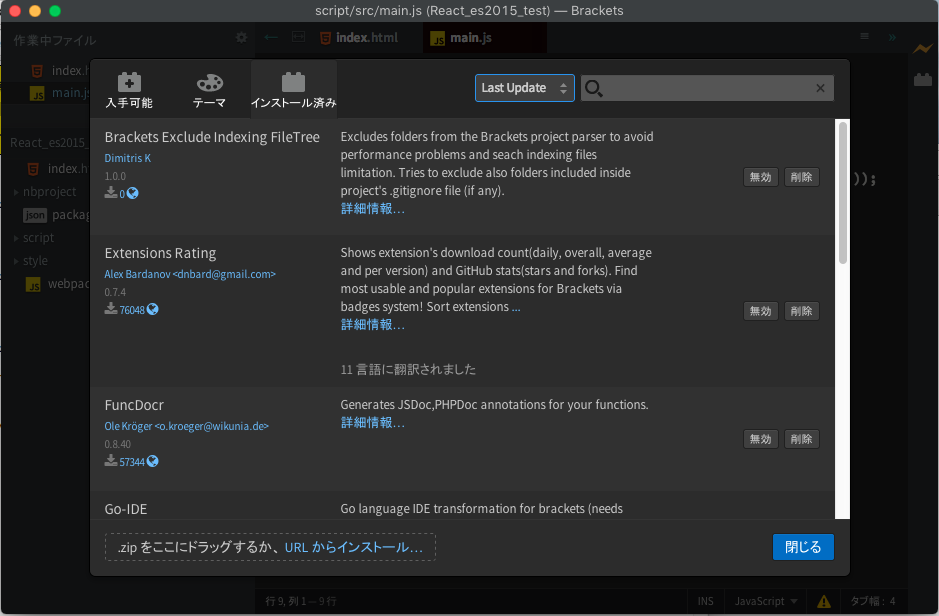Click the hamburger menu icon top right
This screenshot has width=939, height=616.
click(x=864, y=37)
